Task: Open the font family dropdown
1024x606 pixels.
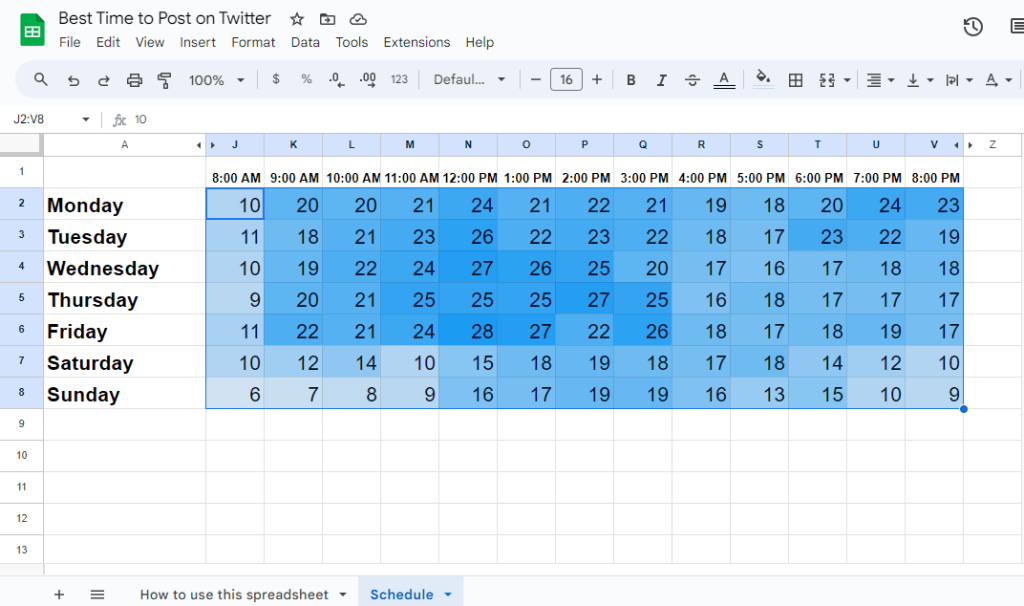Action: point(470,80)
